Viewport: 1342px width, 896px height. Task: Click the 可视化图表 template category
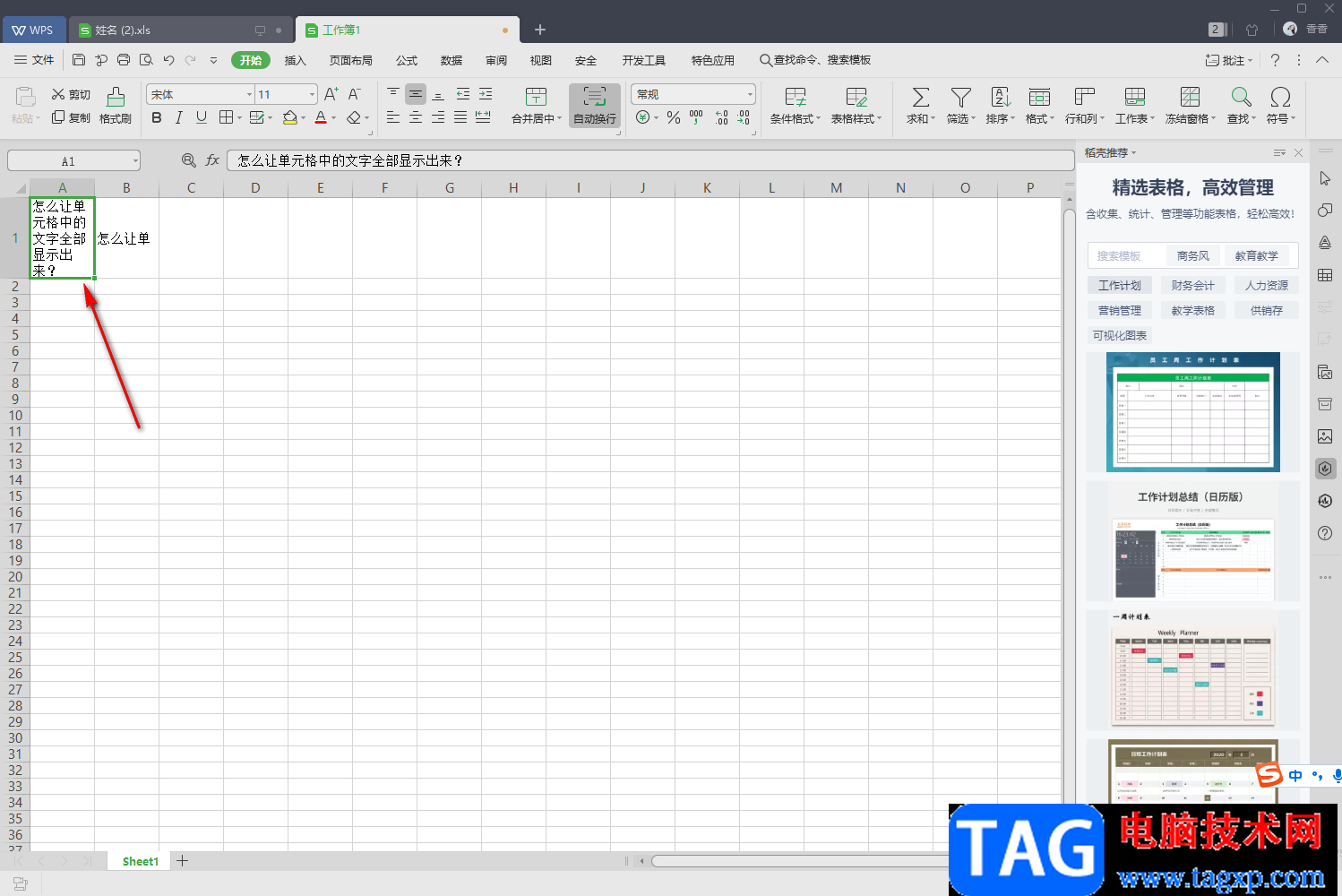pos(1120,335)
